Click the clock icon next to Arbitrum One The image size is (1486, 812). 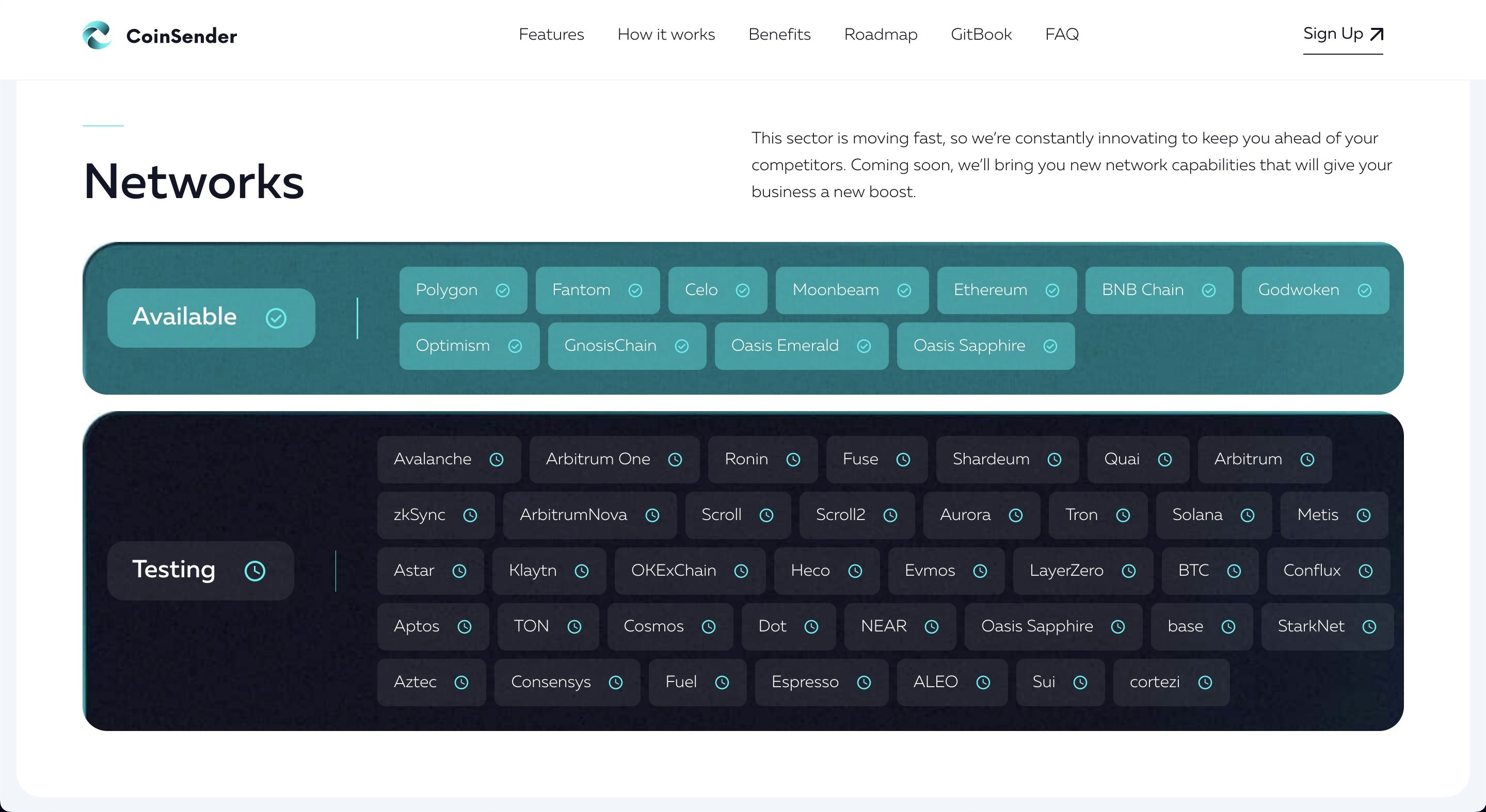[x=675, y=460]
